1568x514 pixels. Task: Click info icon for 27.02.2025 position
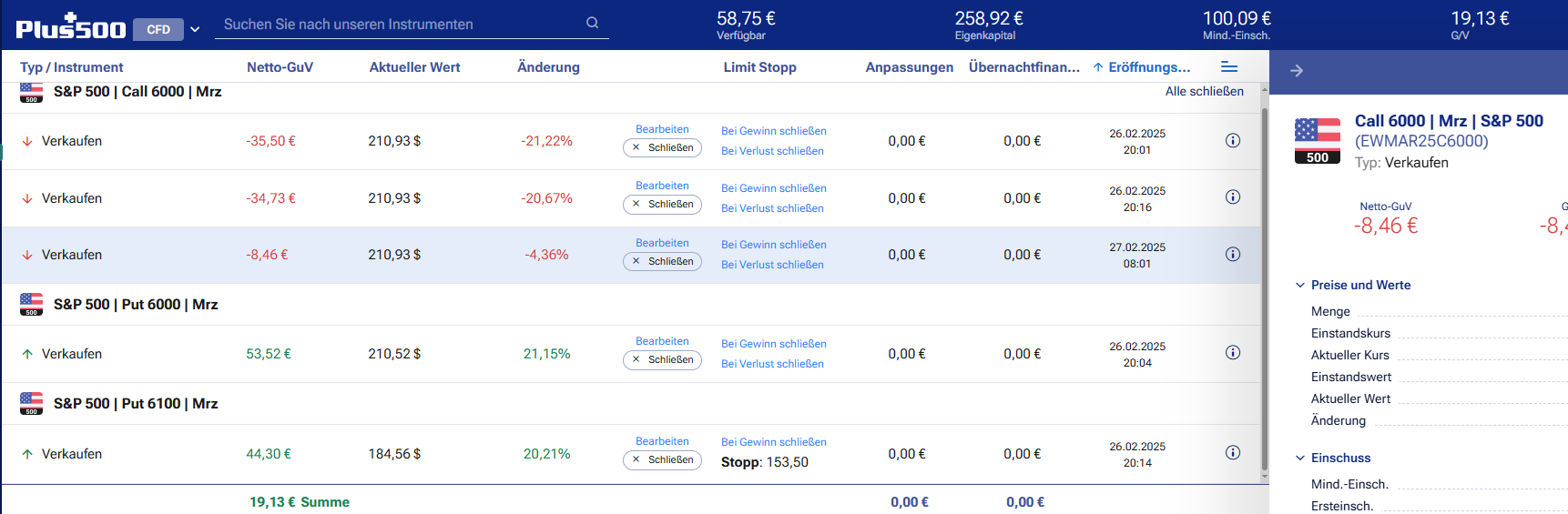[x=1232, y=255]
